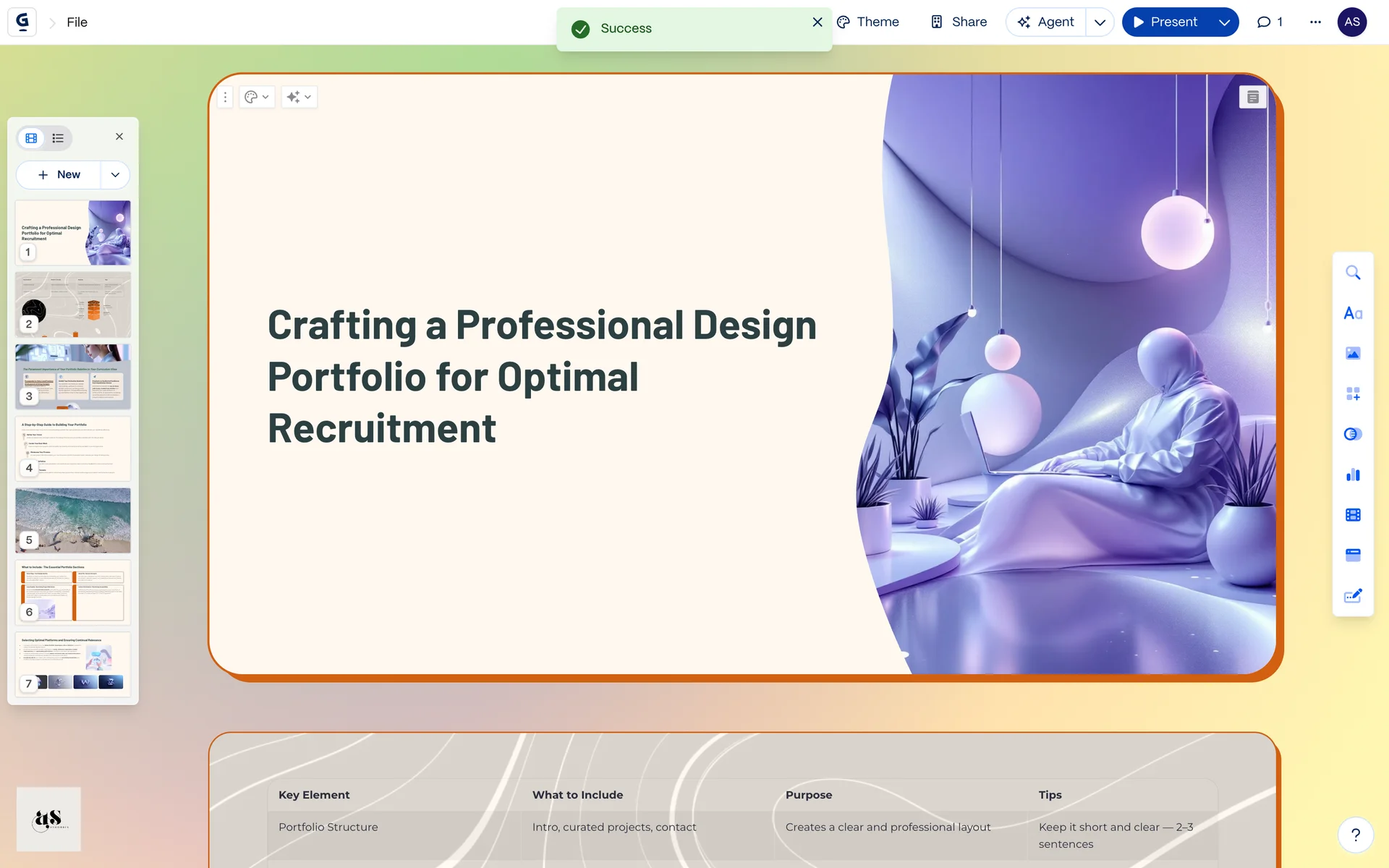Screen dimensions: 1389x868
Task: Expand the Agent dropdown chevron
Action: [x=1100, y=22]
